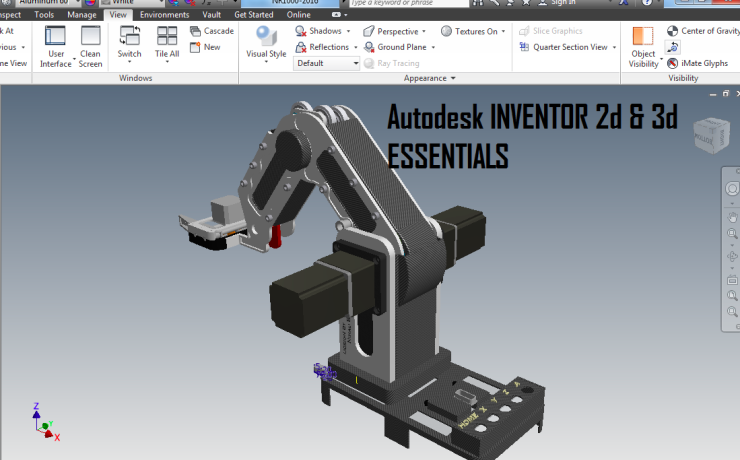
Task: Click the ViewCube in the viewport corner
Action: [x=711, y=136]
